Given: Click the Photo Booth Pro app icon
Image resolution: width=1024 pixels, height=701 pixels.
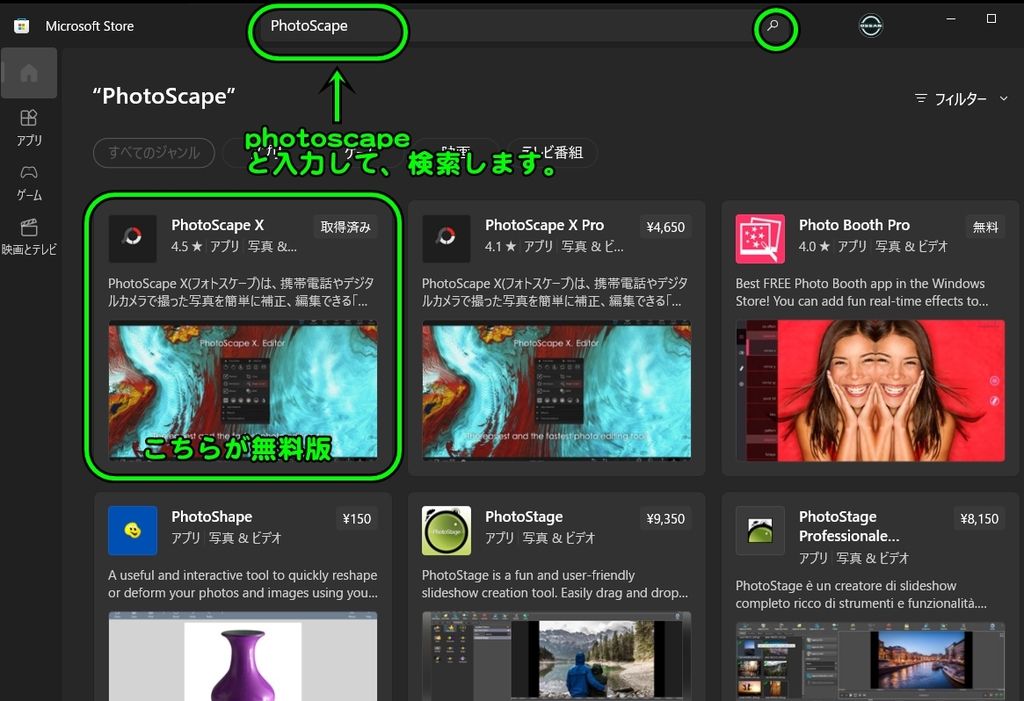Looking at the screenshot, I should [760, 238].
